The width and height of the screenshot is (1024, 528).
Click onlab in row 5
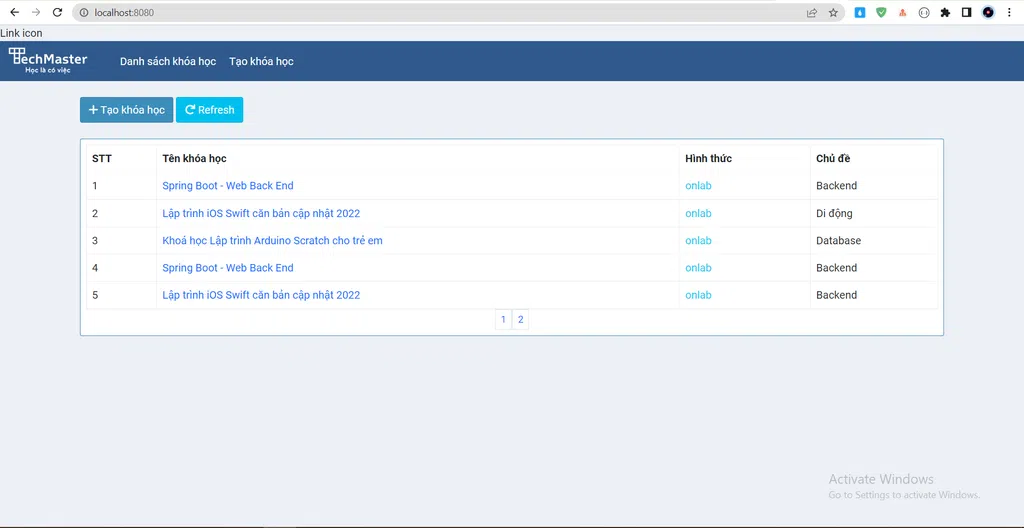[x=698, y=295]
